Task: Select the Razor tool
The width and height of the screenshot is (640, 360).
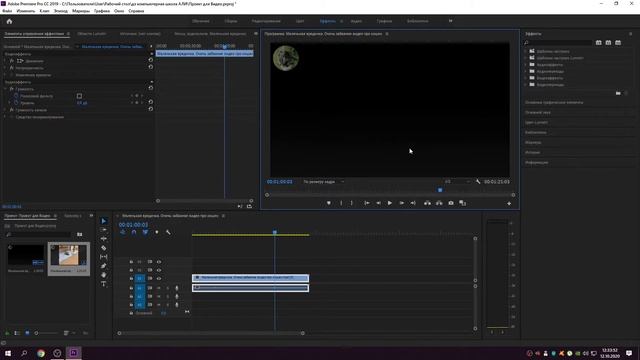Action: [x=104, y=248]
